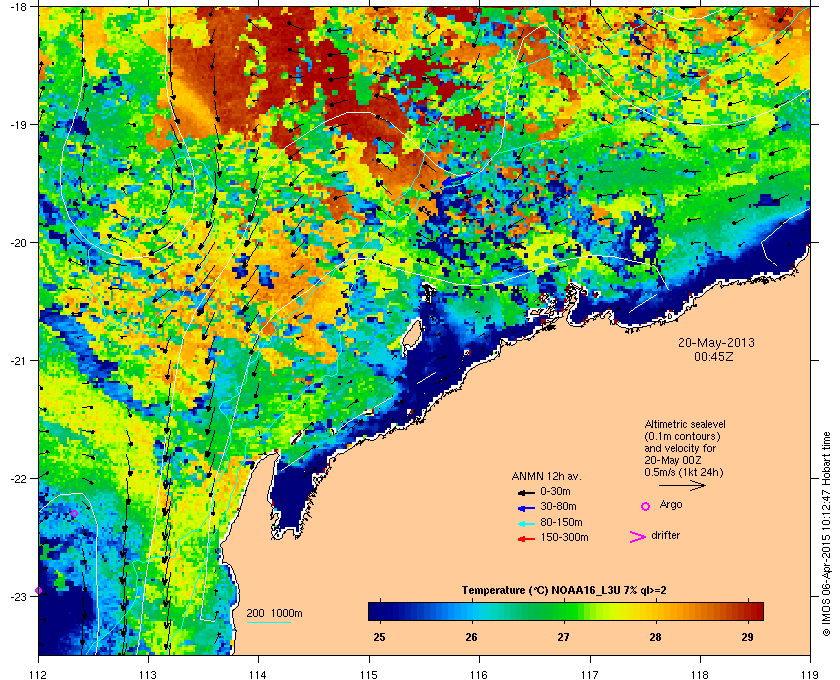
Task: Click longitude axis label 112
Action: pyautogui.click(x=39, y=675)
